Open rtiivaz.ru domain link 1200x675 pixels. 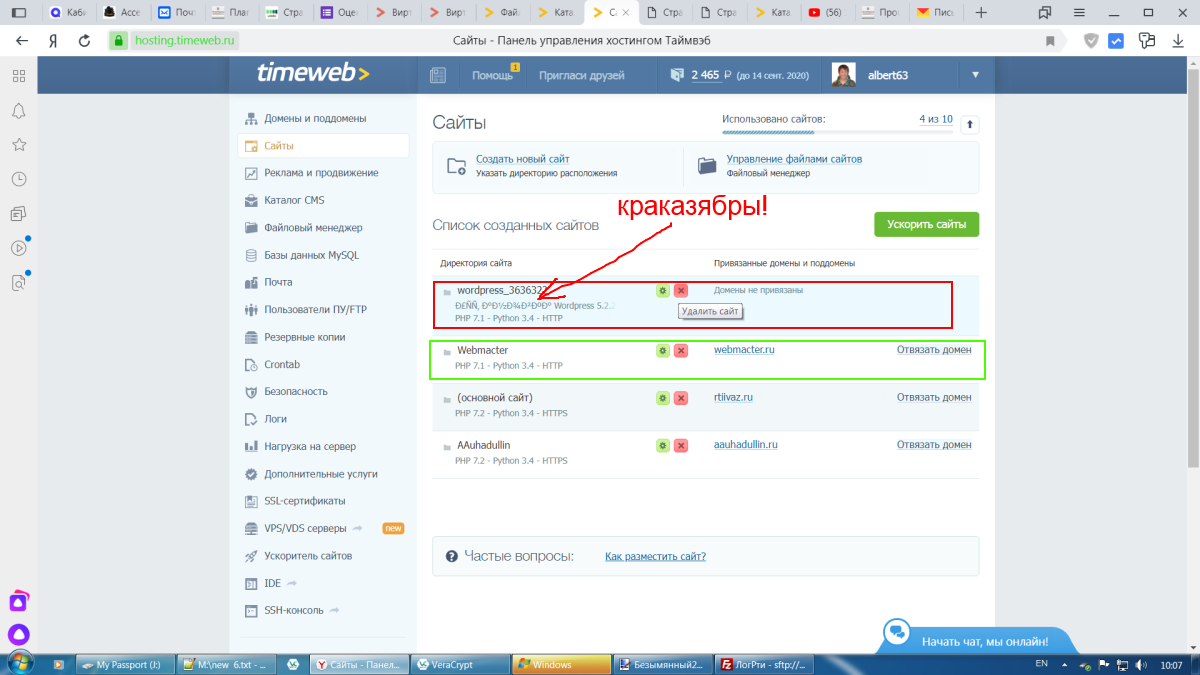pos(733,397)
